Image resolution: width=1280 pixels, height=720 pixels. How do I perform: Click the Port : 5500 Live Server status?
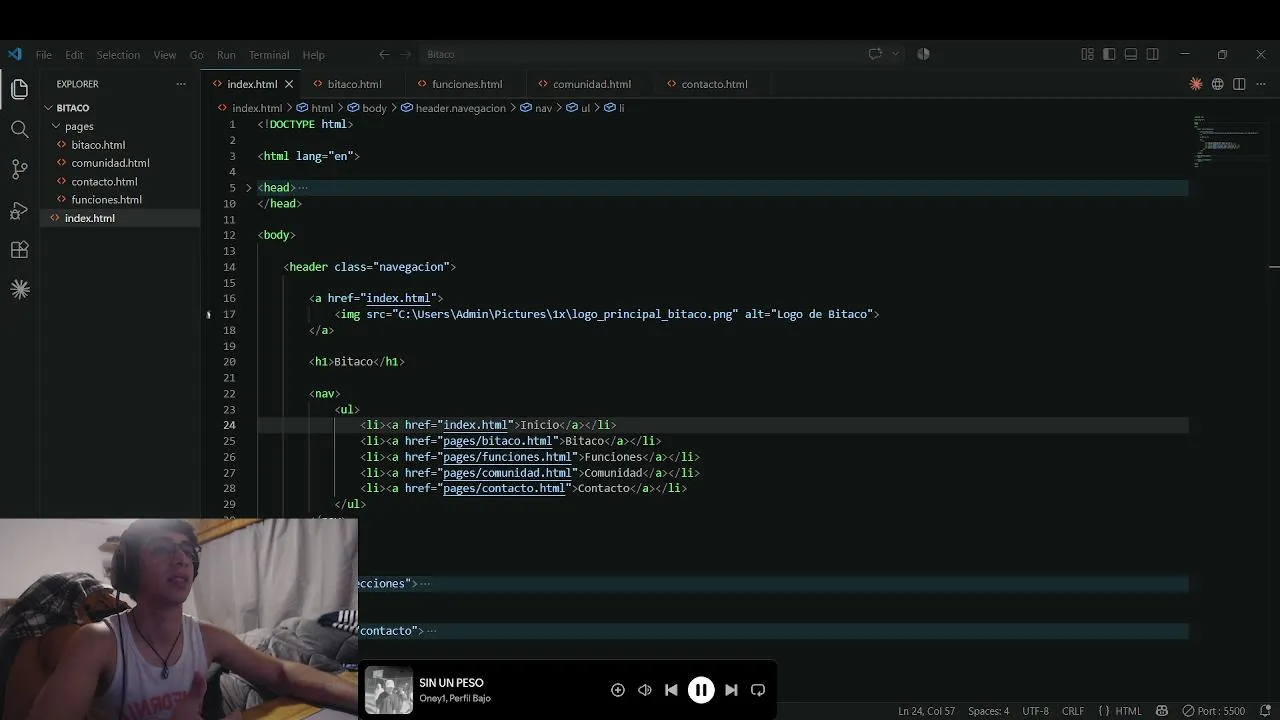tap(1214, 711)
